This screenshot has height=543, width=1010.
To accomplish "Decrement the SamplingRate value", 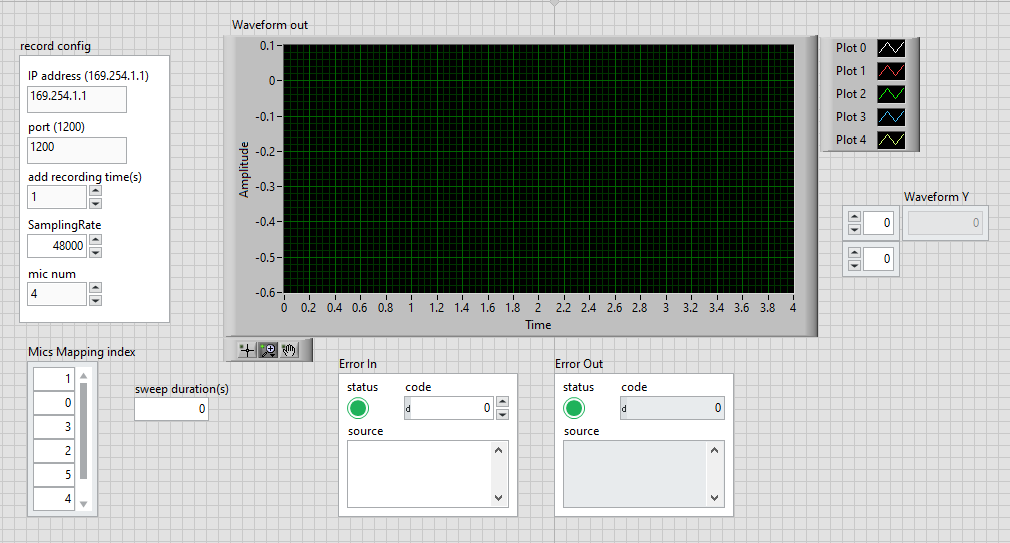I will click(x=95, y=252).
